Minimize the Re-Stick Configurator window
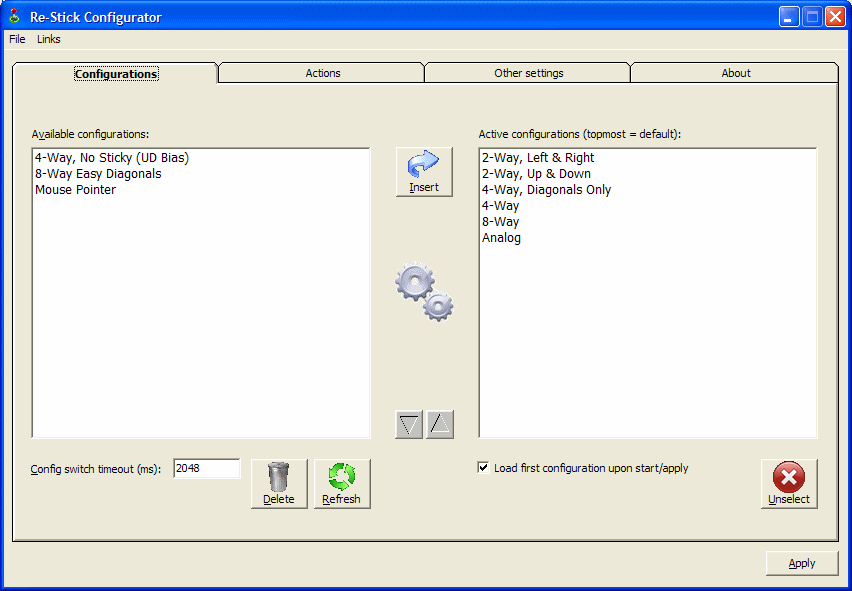Screen dimensions: 852x591 pos(789,17)
